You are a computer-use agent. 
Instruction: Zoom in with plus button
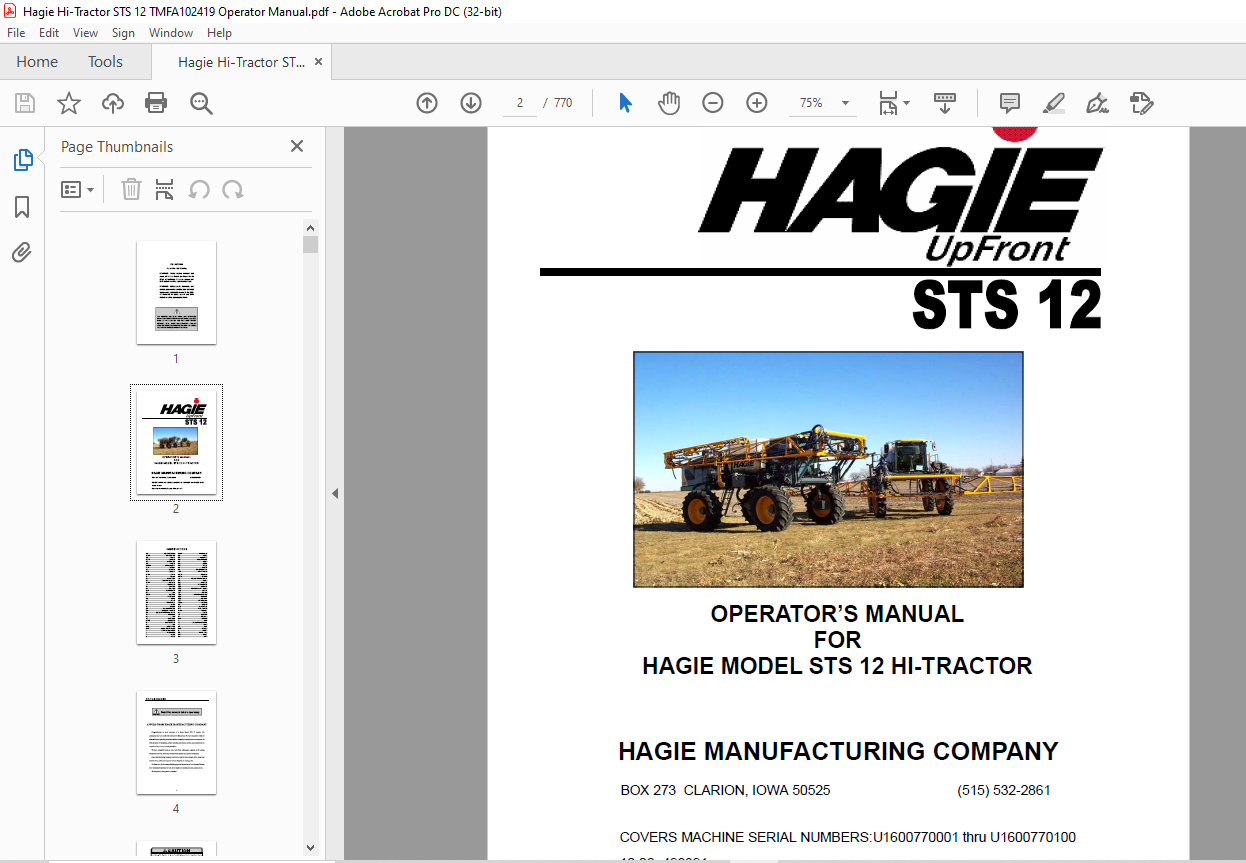(x=757, y=103)
